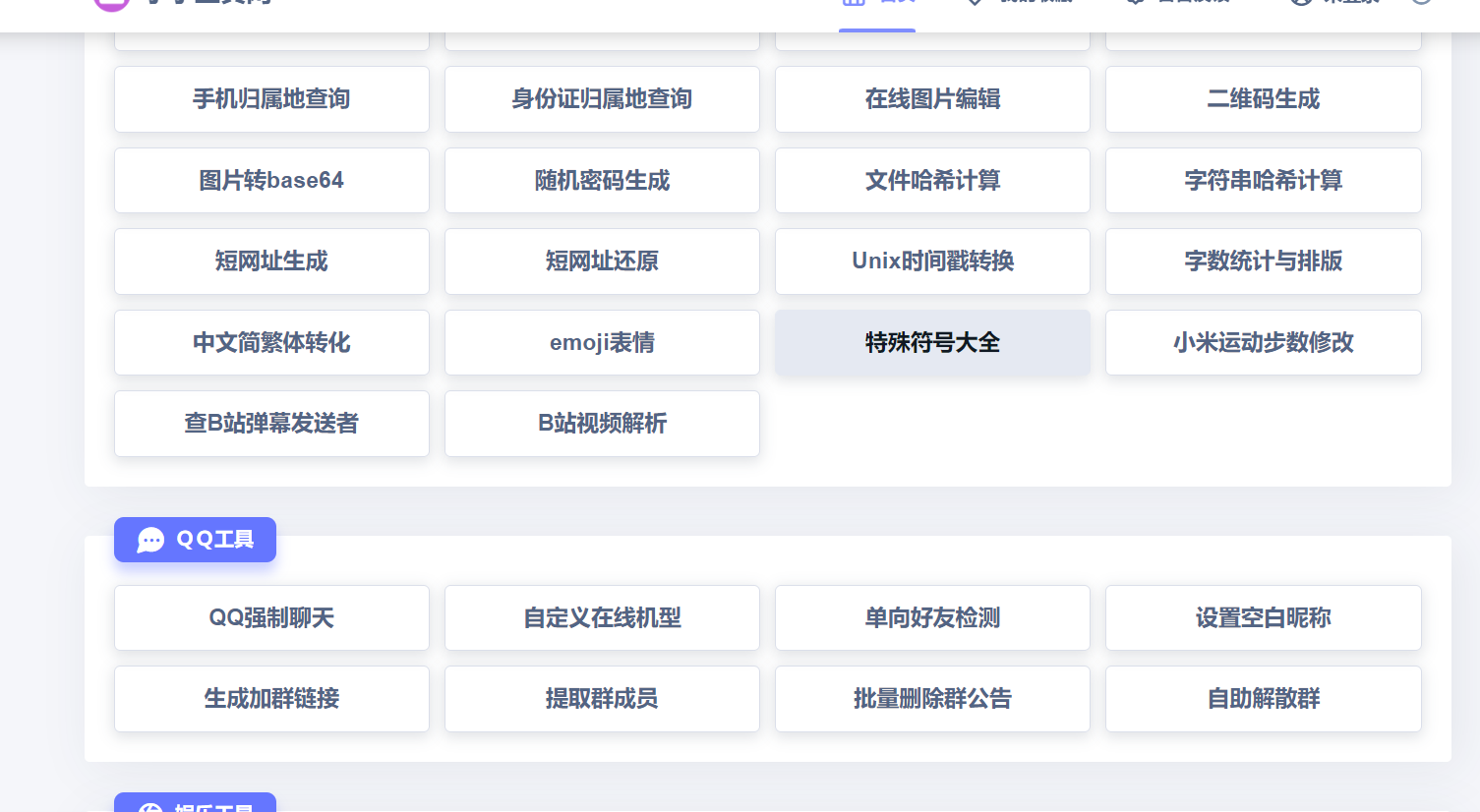Image resolution: width=1480 pixels, height=812 pixels.
Task: Open the 二维码生成 tool
Action: [x=1263, y=99]
